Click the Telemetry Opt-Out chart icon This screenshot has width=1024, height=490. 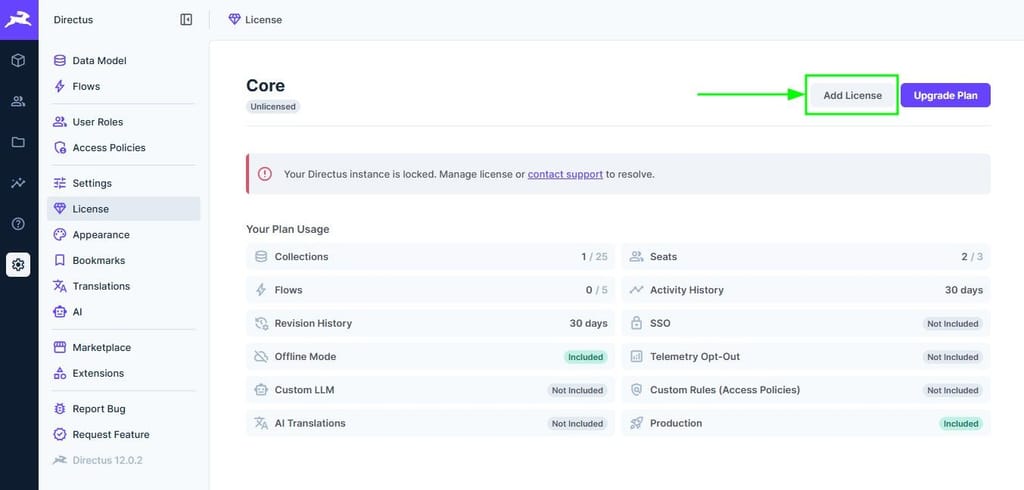(x=636, y=357)
